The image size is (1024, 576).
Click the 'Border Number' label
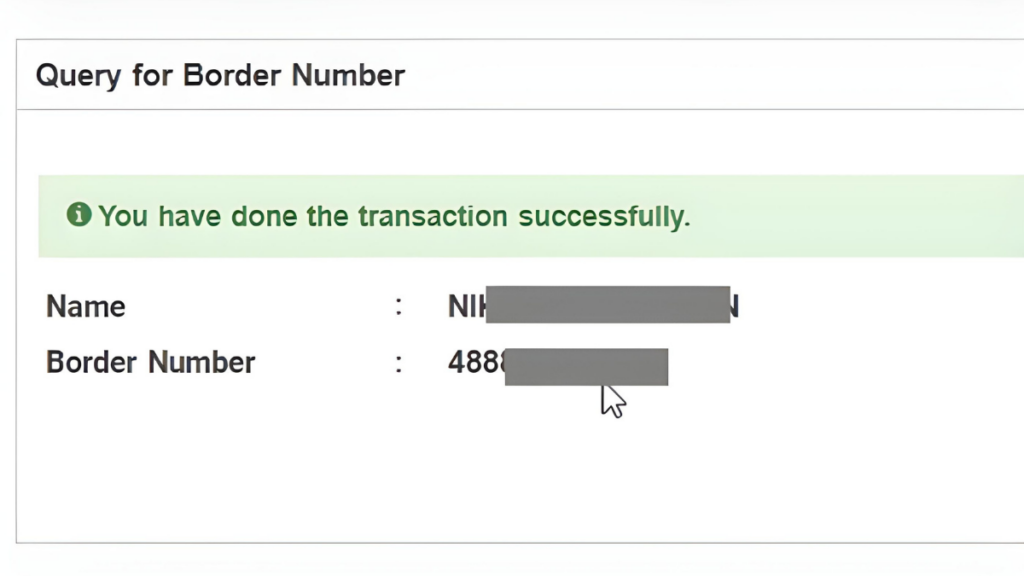pyautogui.click(x=150, y=362)
